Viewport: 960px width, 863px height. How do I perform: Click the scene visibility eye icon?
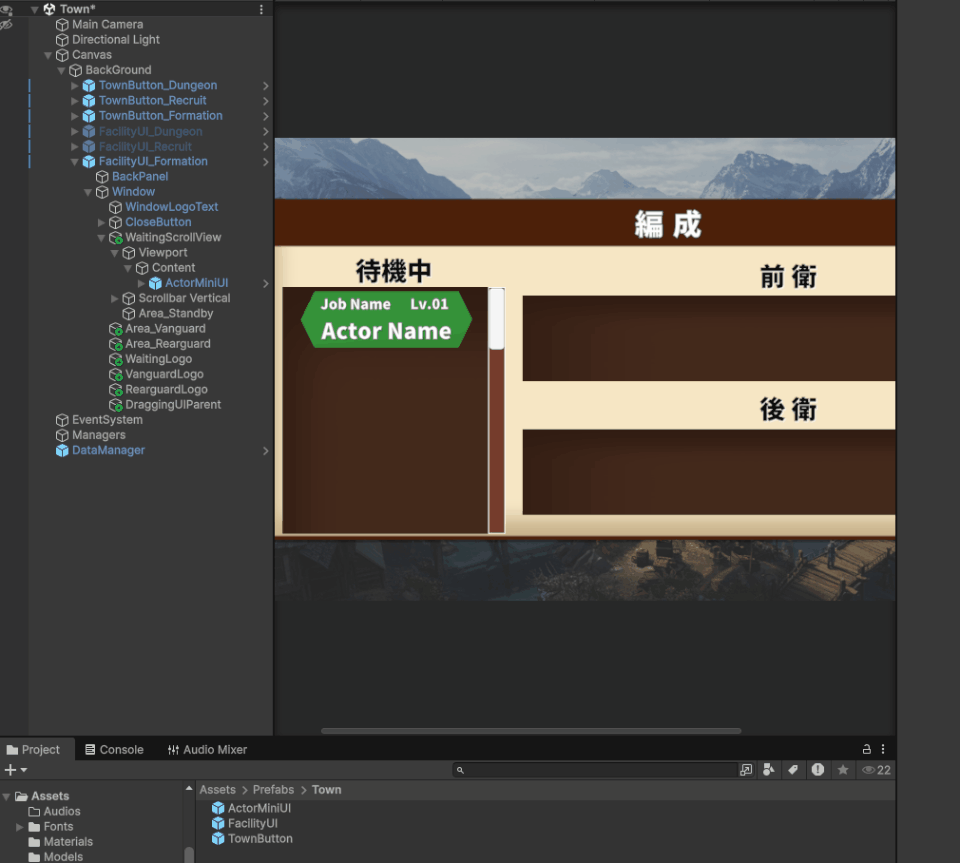pos(6,10)
